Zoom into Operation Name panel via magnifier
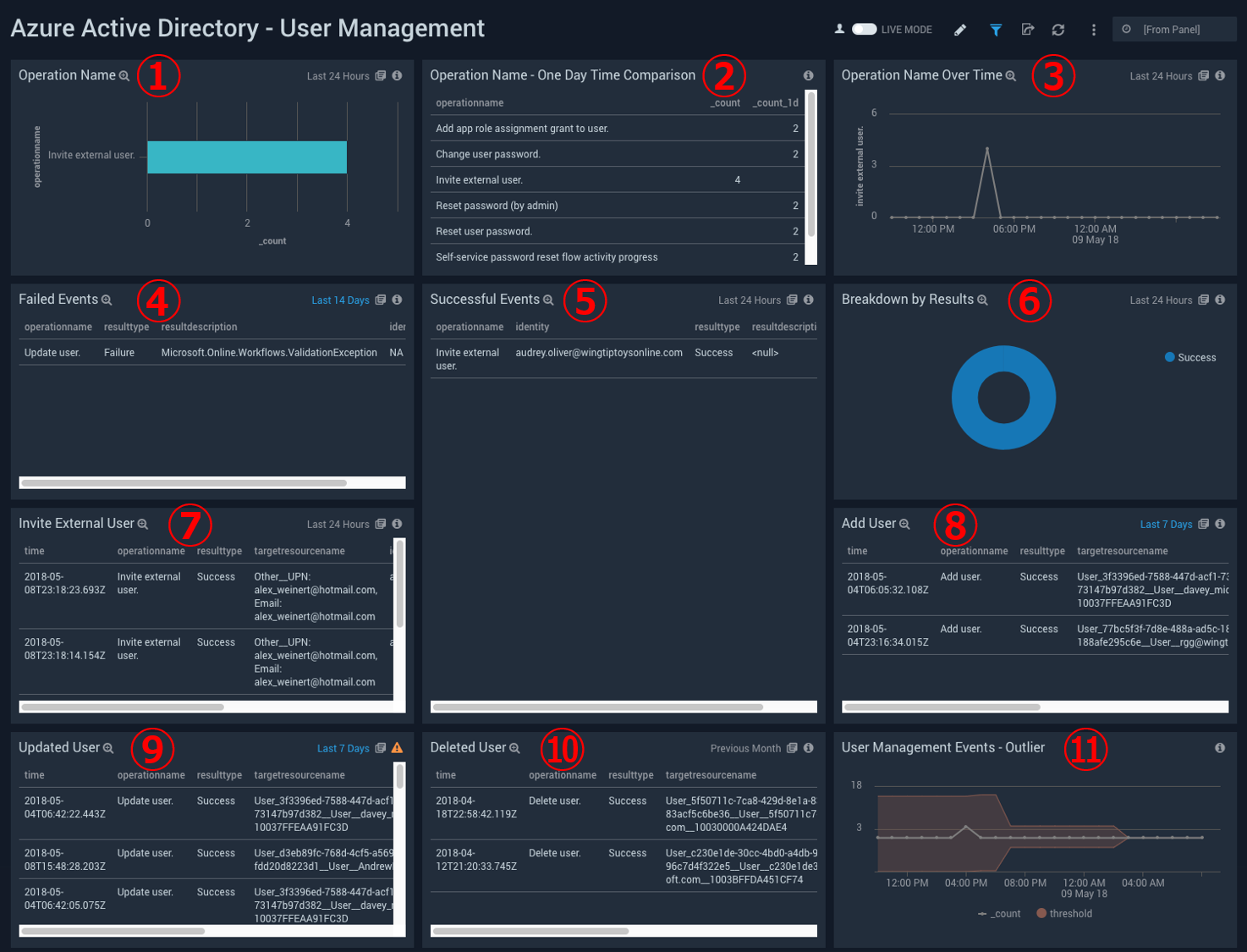This screenshot has height=952, width=1247. pyautogui.click(x=124, y=76)
